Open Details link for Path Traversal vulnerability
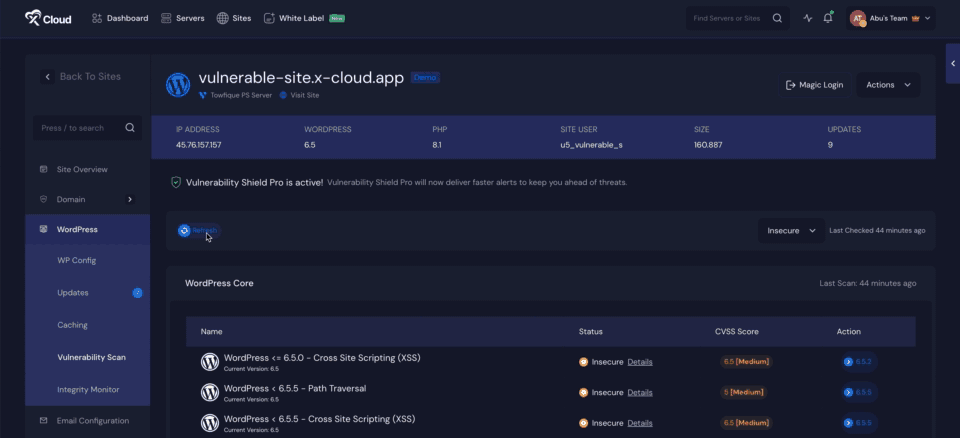The image size is (960, 438). tap(640, 392)
